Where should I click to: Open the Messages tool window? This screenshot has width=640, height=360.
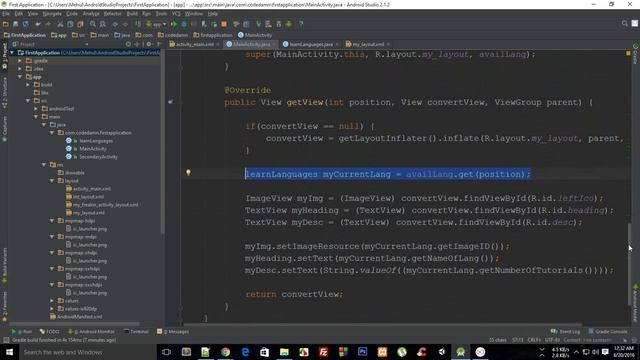[x=173, y=331]
